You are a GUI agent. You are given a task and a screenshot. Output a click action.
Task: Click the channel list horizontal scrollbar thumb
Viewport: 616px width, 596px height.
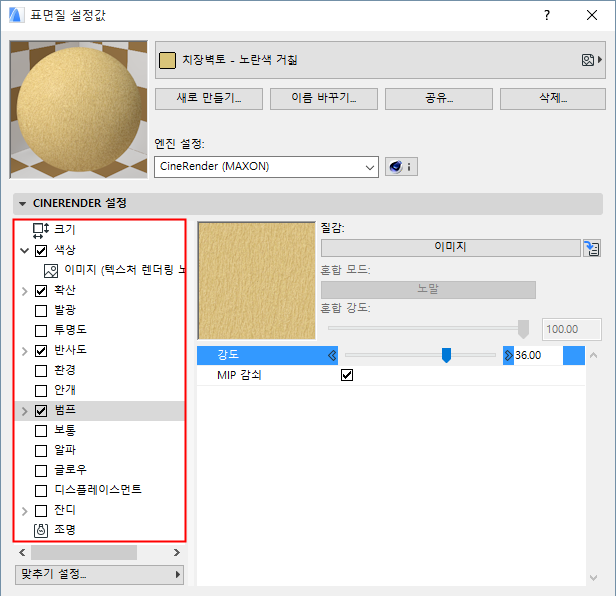84,552
